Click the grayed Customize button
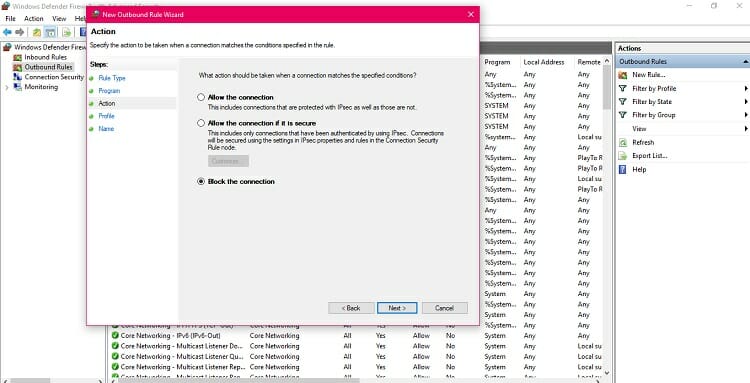Viewport: 750px width, 383px height. click(x=228, y=161)
